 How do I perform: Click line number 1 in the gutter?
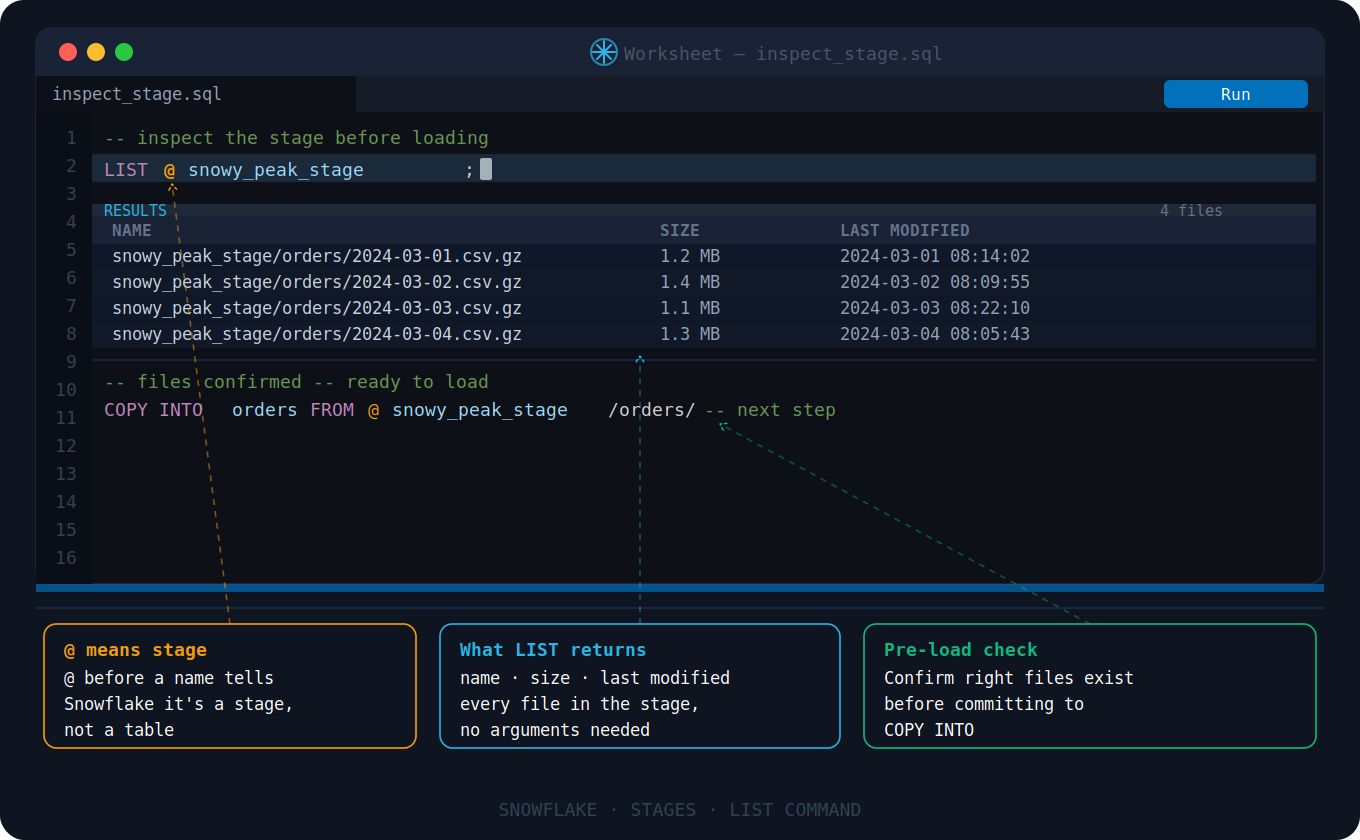pos(71,138)
